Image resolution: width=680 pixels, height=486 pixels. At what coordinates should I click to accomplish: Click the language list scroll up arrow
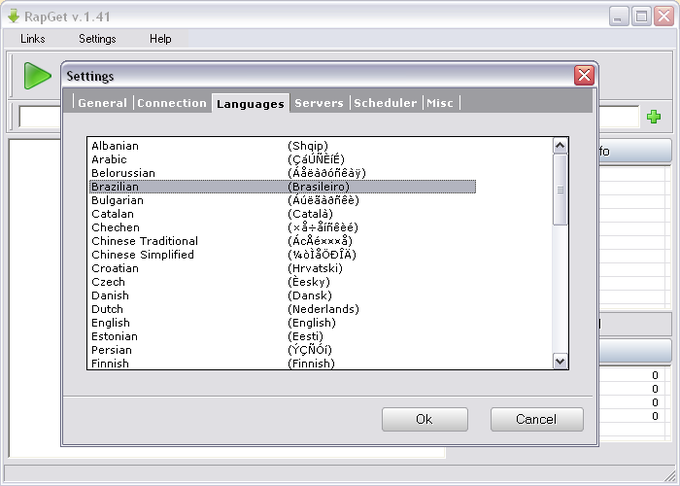tap(560, 146)
